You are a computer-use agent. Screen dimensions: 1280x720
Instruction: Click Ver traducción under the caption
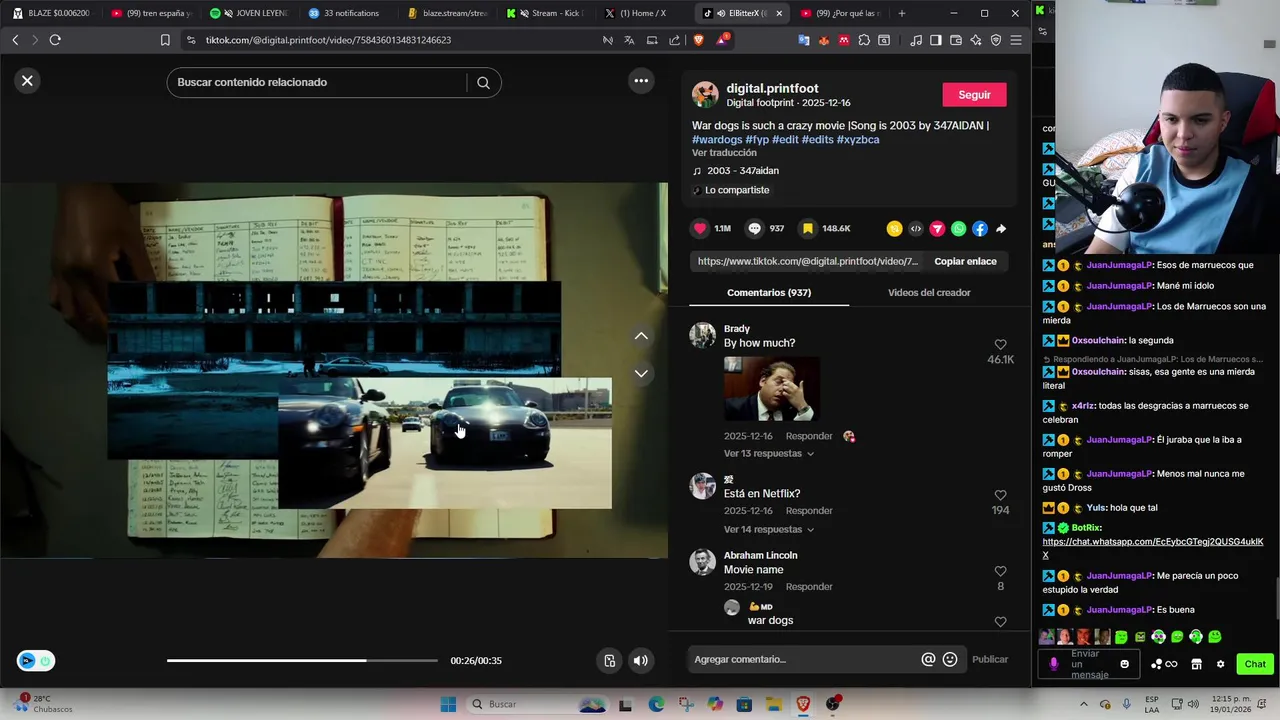click(x=724, y=152)
